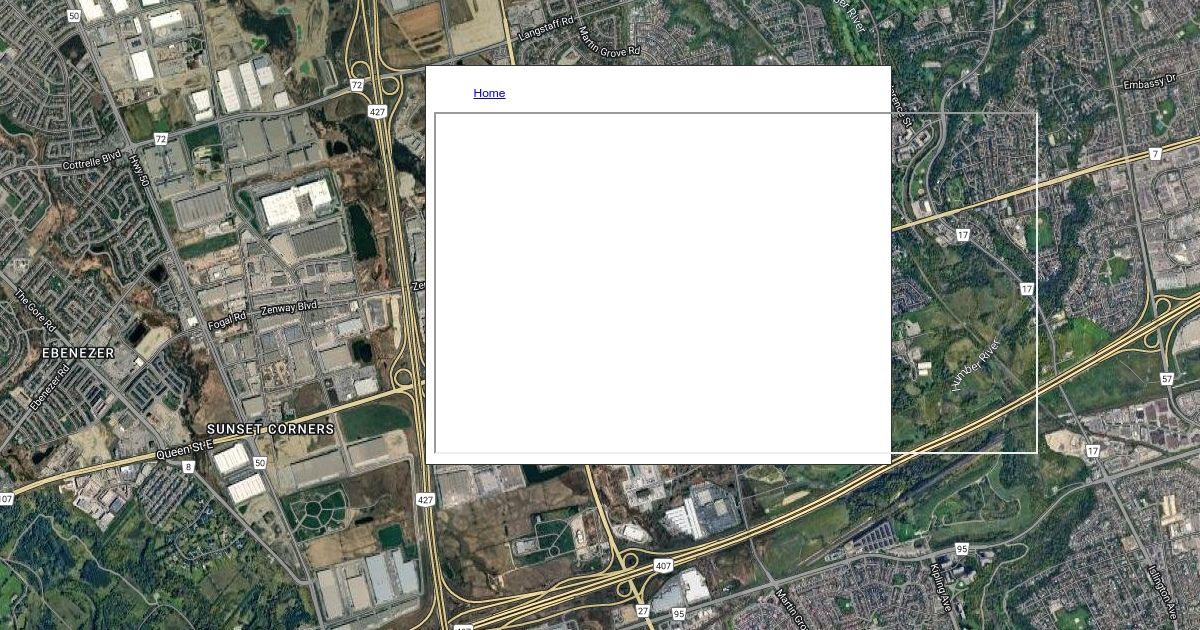Select the Humber River label

977,365
